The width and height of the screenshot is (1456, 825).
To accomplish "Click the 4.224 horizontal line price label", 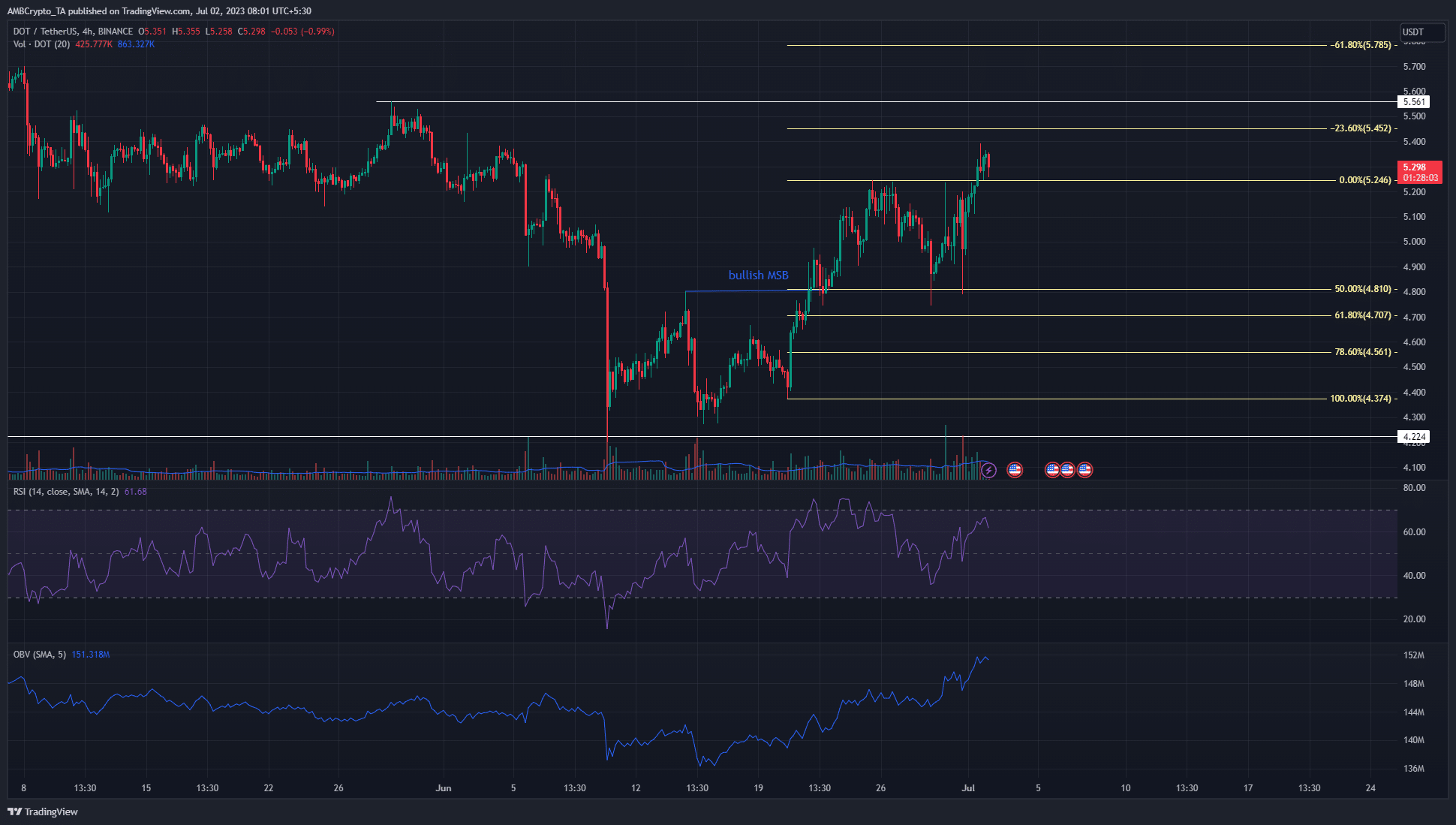I will [x=1414, y=437].
